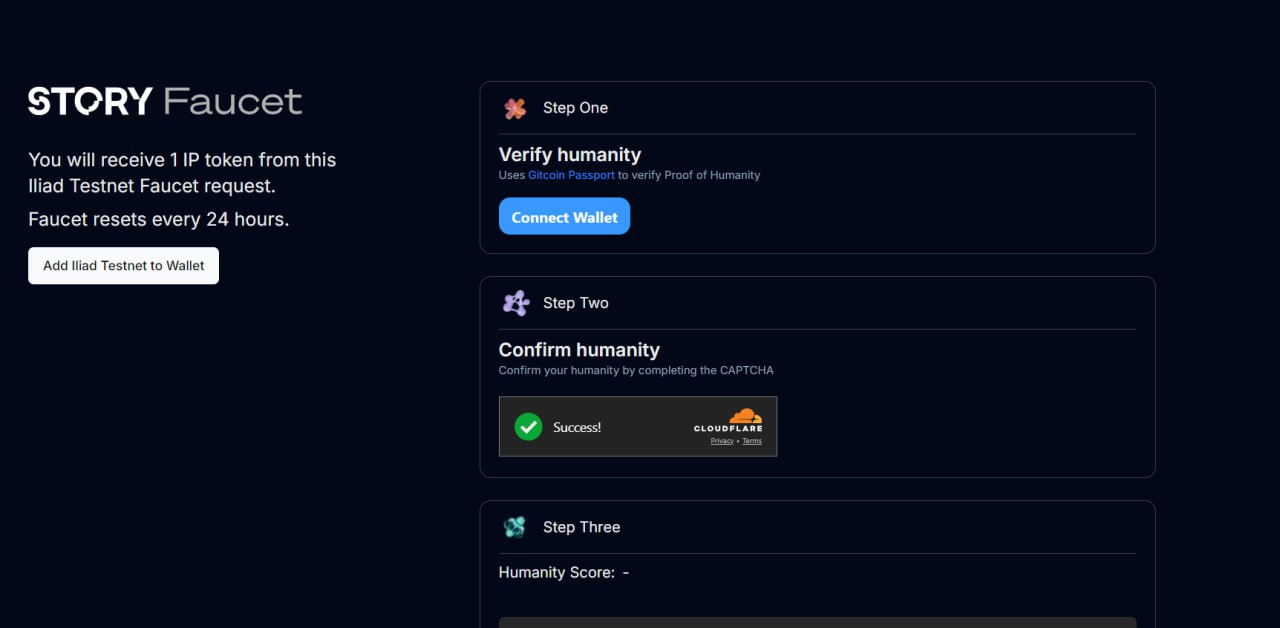Re-verify humanity via the CAPTCHA widget
The width and height of the screenshot is (1280, 628).
pos(637,427)
